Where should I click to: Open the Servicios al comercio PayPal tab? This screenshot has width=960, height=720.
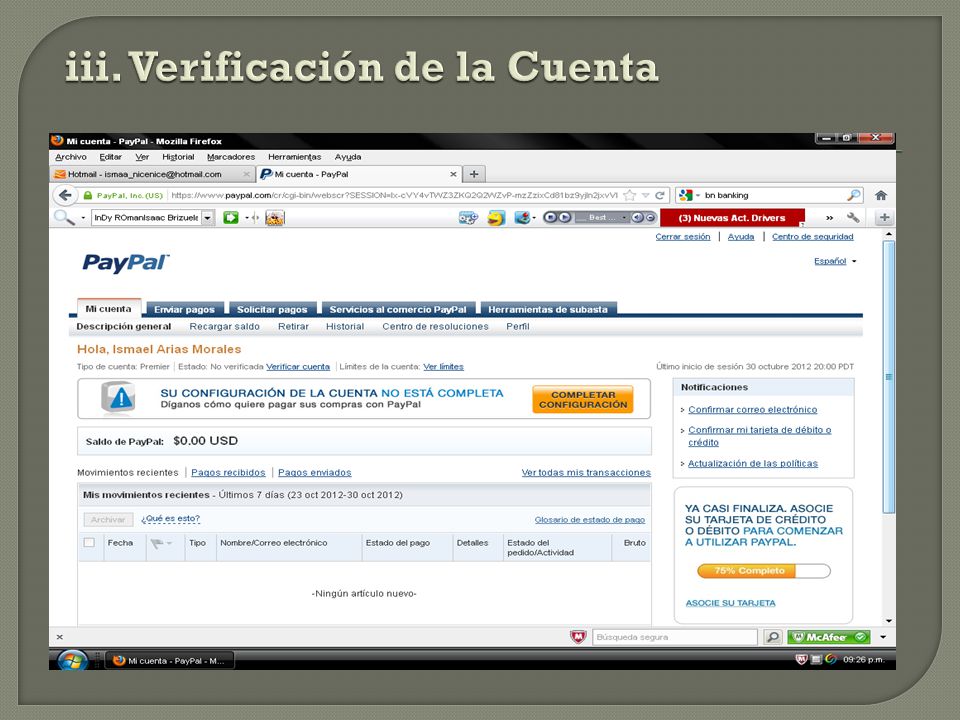(398, 309)
